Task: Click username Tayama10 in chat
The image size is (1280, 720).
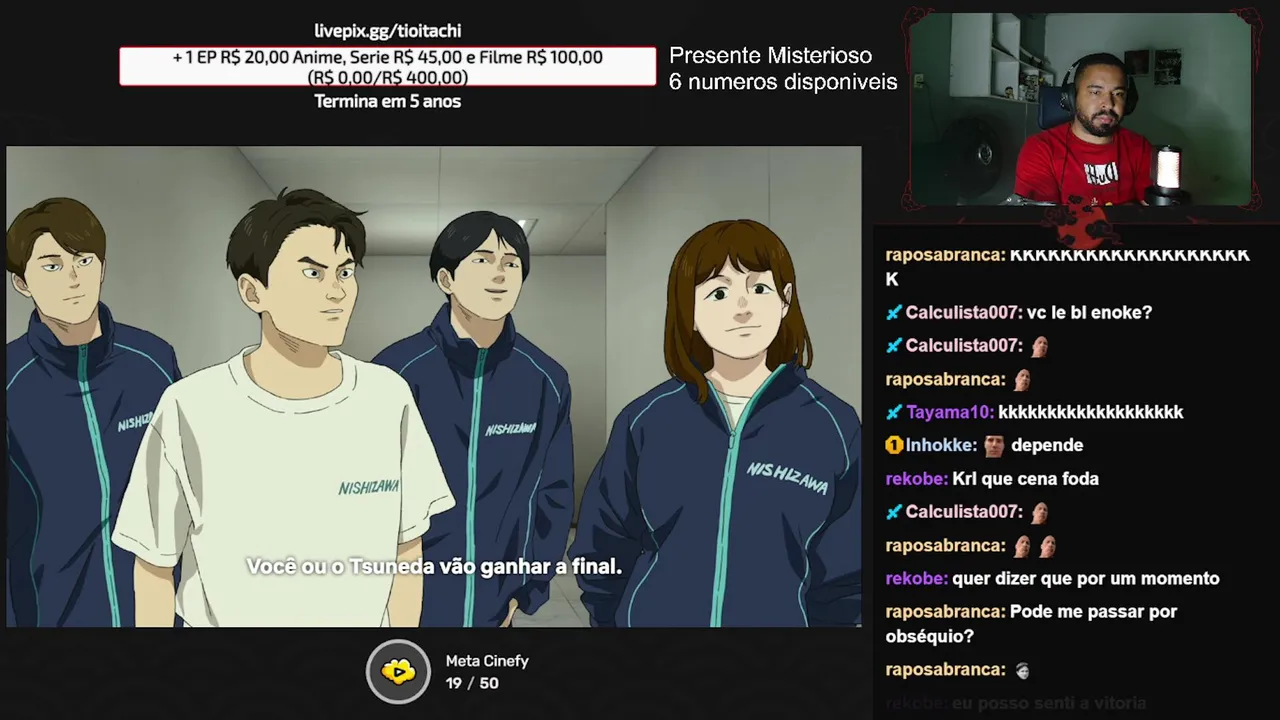Action: click(950, 412)
